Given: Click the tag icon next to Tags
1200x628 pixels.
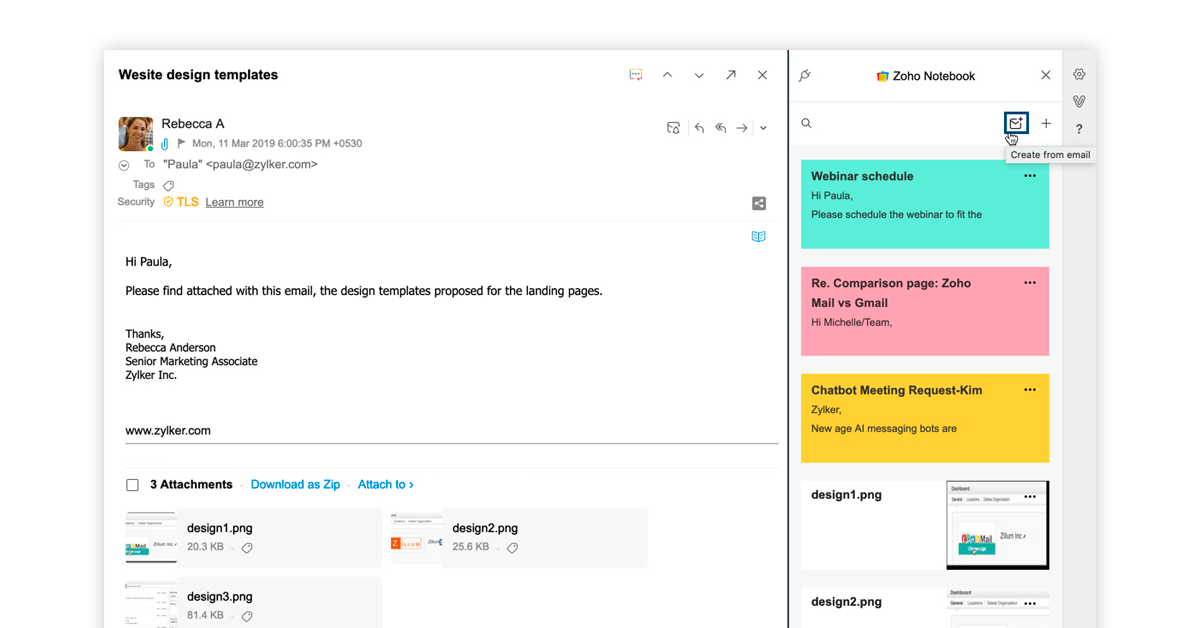Looking at the screenshot, I should coord(168,185).
